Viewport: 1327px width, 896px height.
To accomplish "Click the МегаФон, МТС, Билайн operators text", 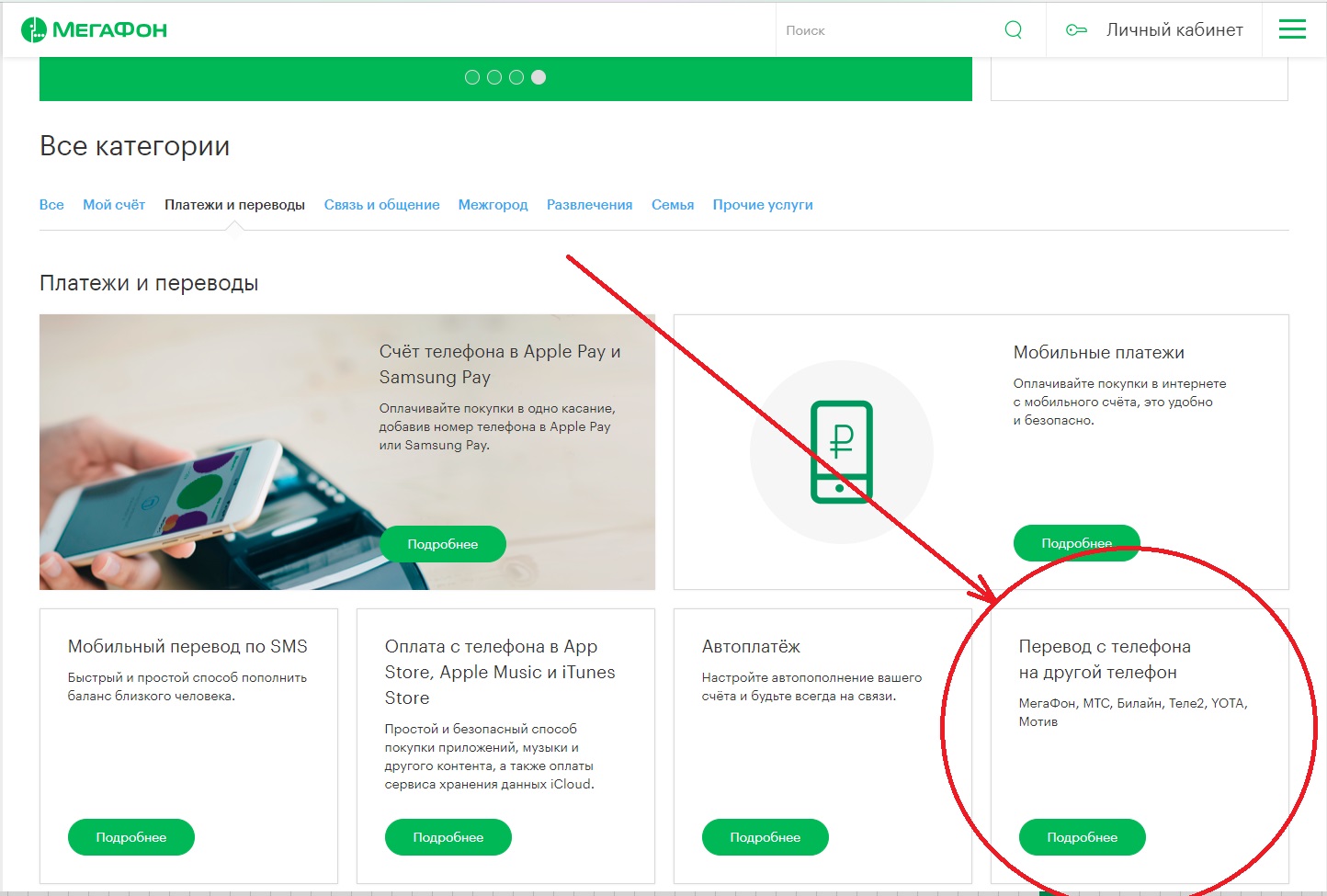I will click(1133, 712).
